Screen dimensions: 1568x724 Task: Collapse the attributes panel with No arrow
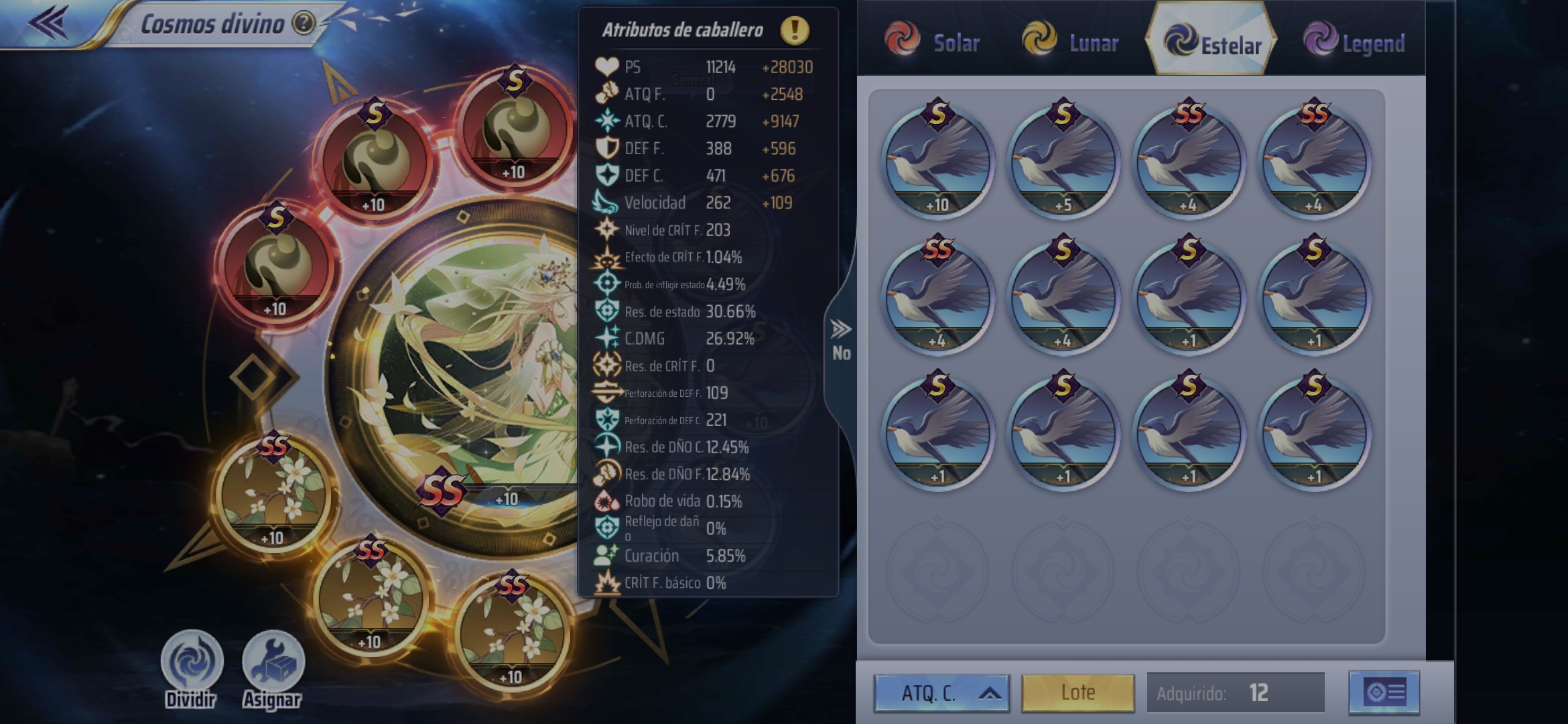[x=841, y=341]
